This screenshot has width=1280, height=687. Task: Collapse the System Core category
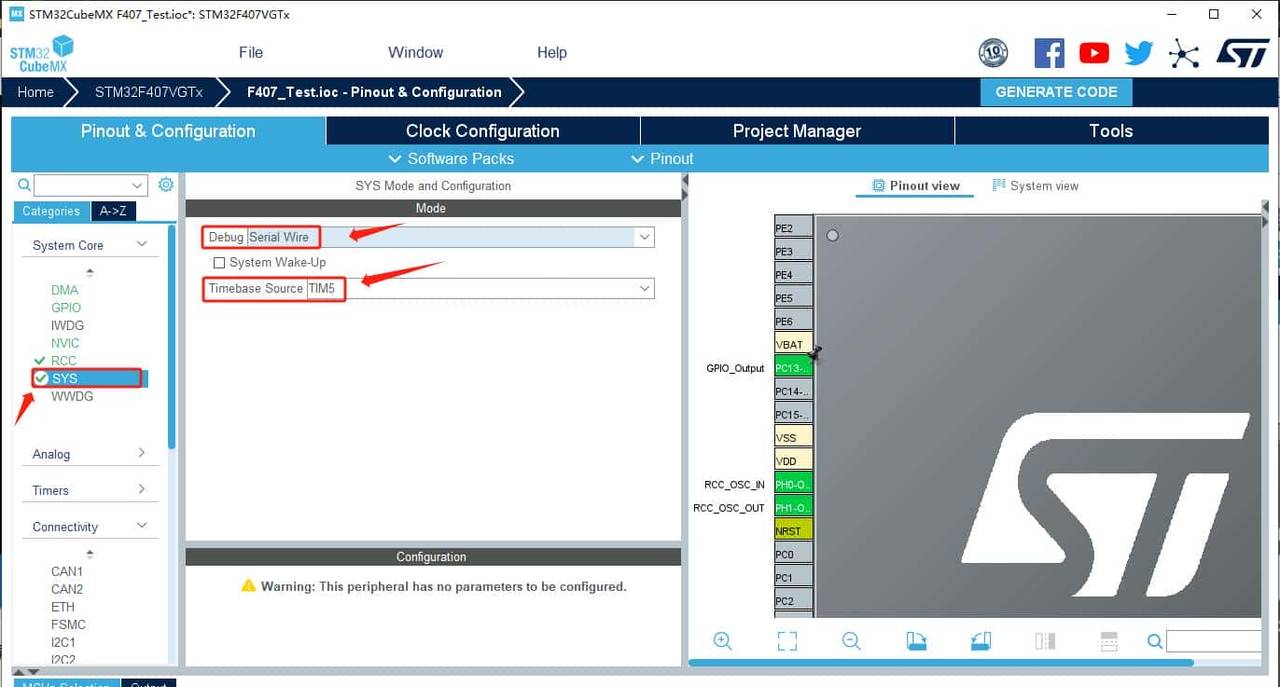coord(141,245)
